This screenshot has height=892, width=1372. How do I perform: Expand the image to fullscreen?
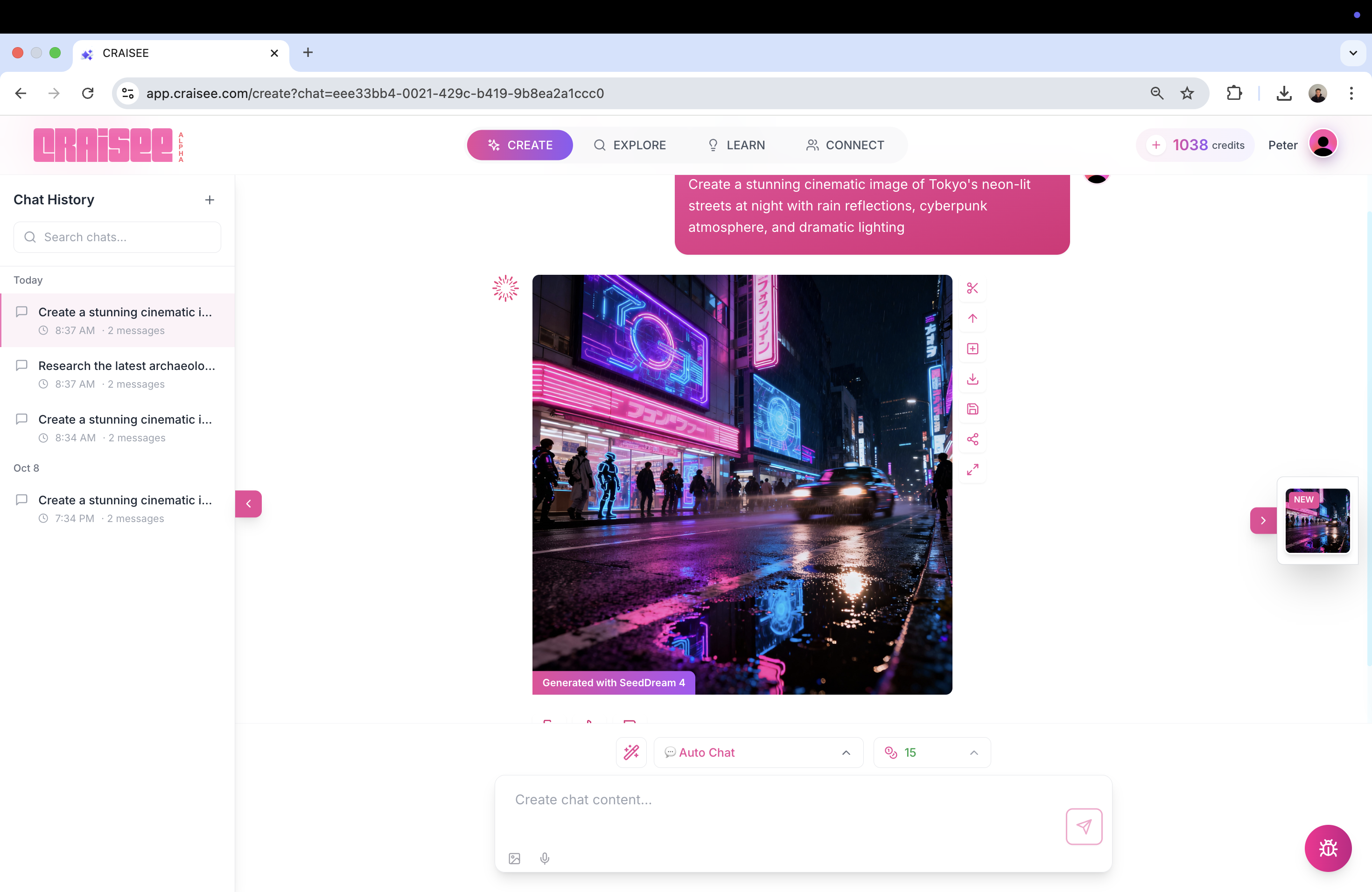(973, 470)
